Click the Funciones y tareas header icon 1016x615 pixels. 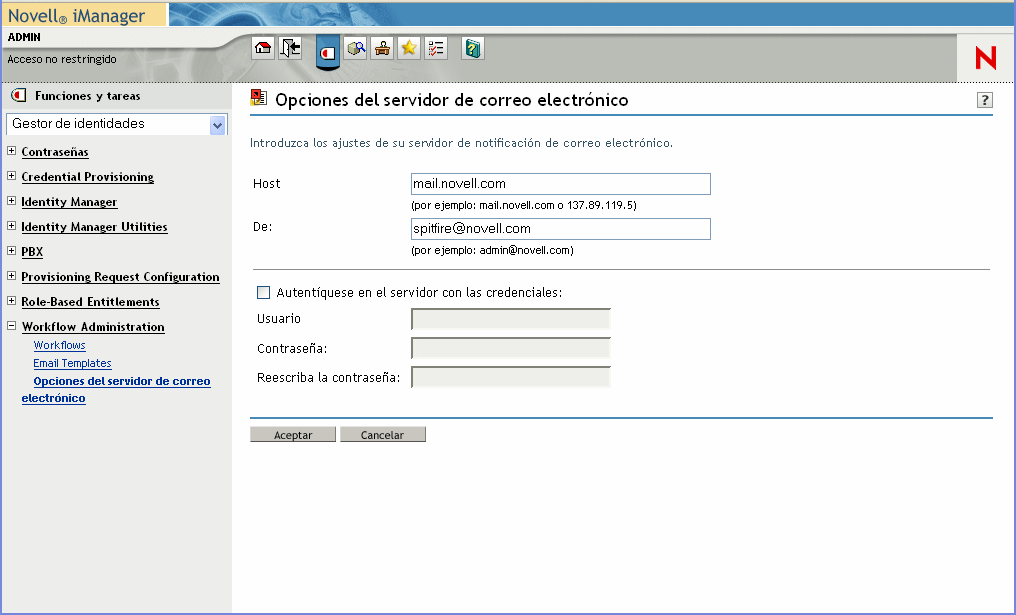[x=19, y=96]
